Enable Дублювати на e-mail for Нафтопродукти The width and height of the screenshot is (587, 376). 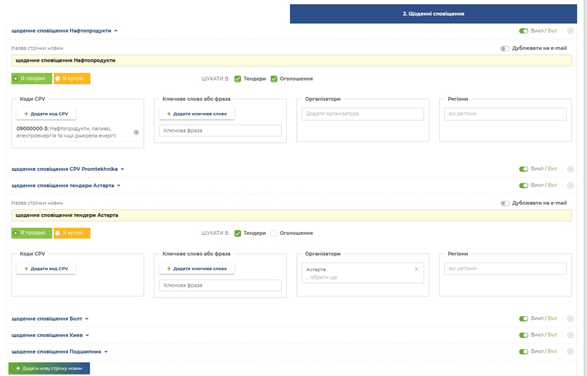click(505, 48)
